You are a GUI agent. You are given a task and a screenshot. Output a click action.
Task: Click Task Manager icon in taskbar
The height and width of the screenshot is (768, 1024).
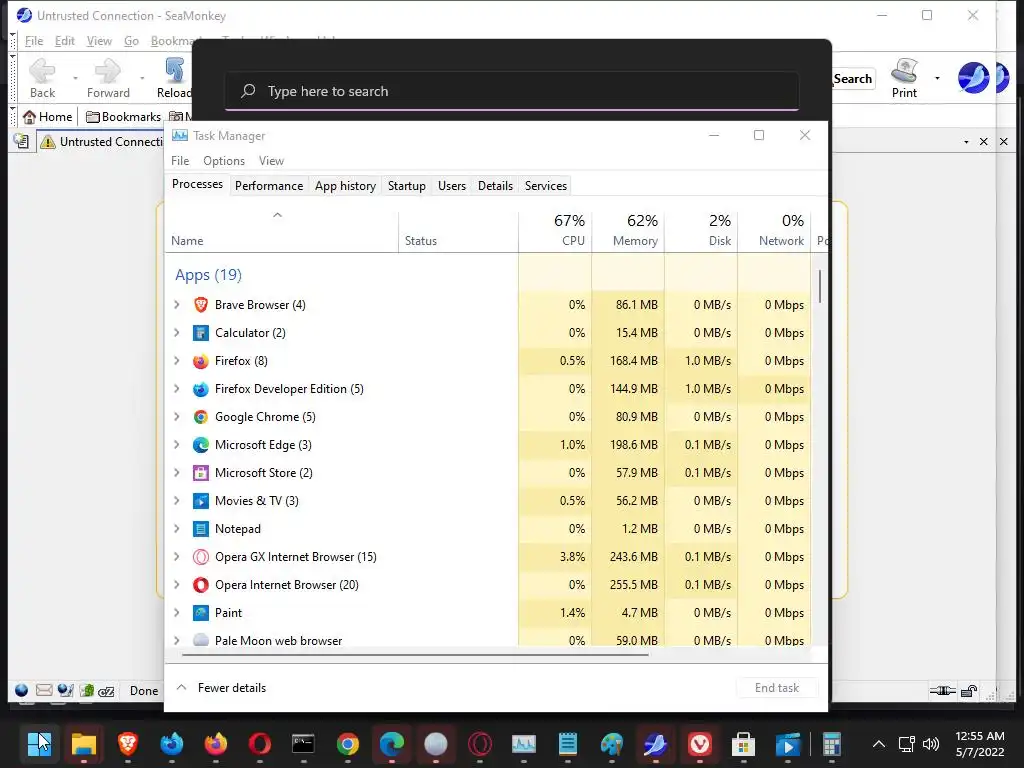524,743
